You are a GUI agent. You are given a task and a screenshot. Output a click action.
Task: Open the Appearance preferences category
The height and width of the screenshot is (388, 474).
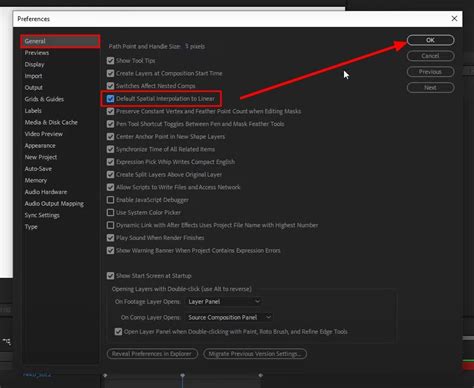tap(40, 146)
